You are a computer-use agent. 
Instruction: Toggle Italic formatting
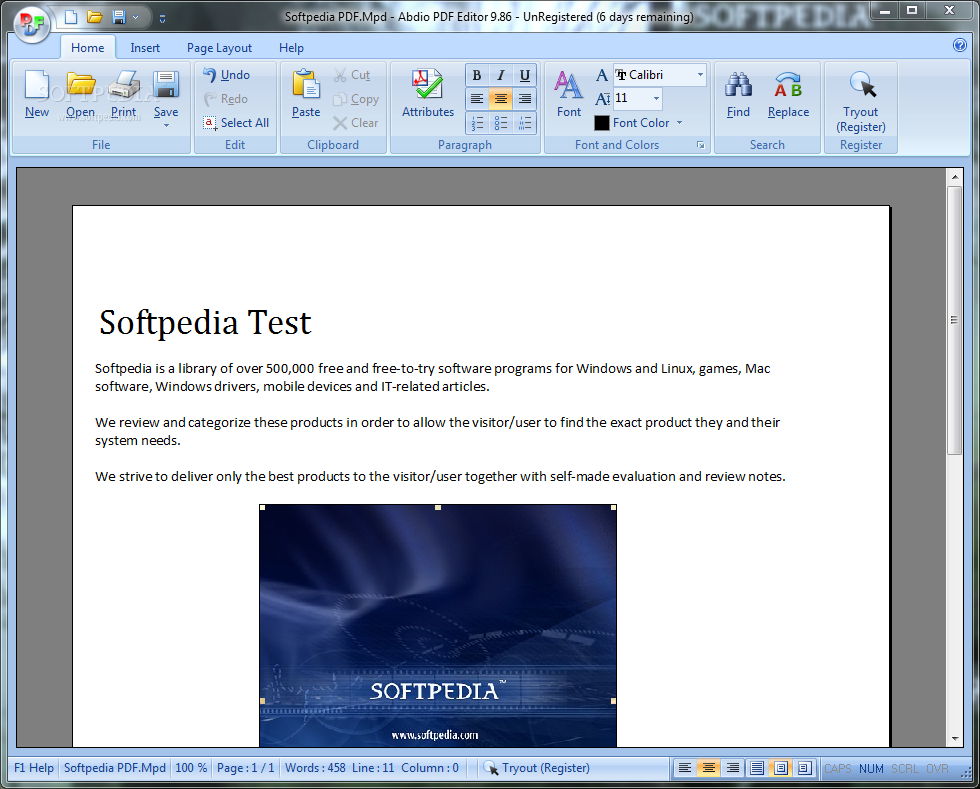coord(501,76)
